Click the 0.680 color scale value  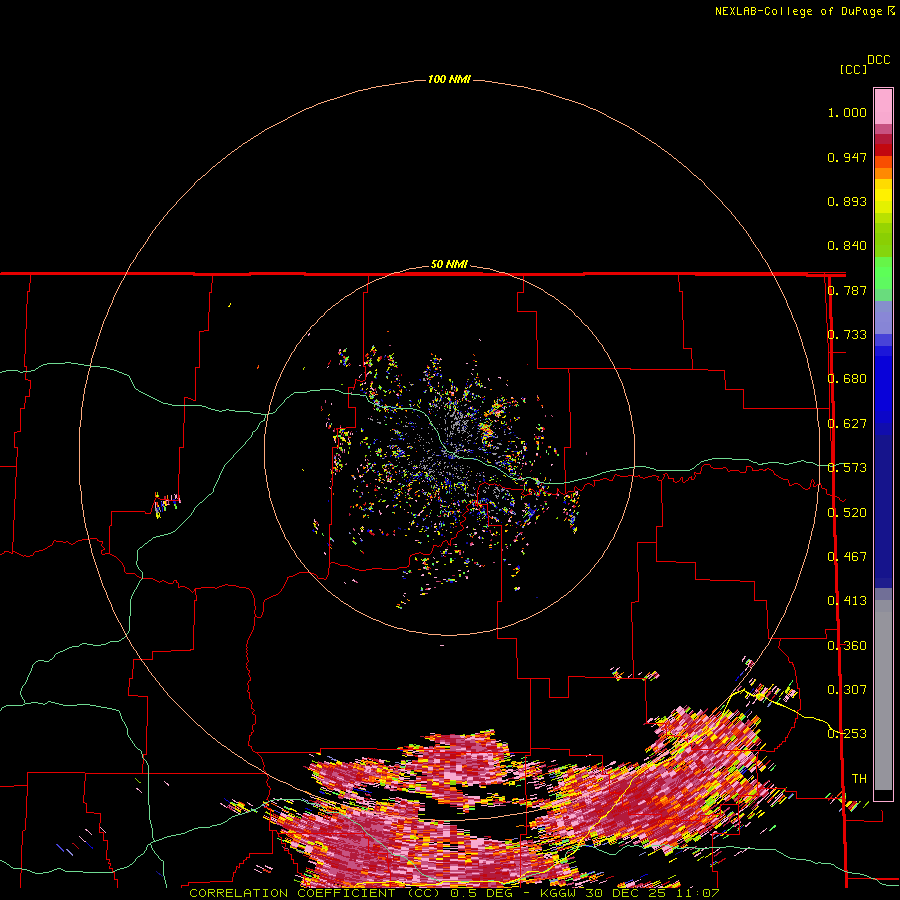(x=847, y=379)
